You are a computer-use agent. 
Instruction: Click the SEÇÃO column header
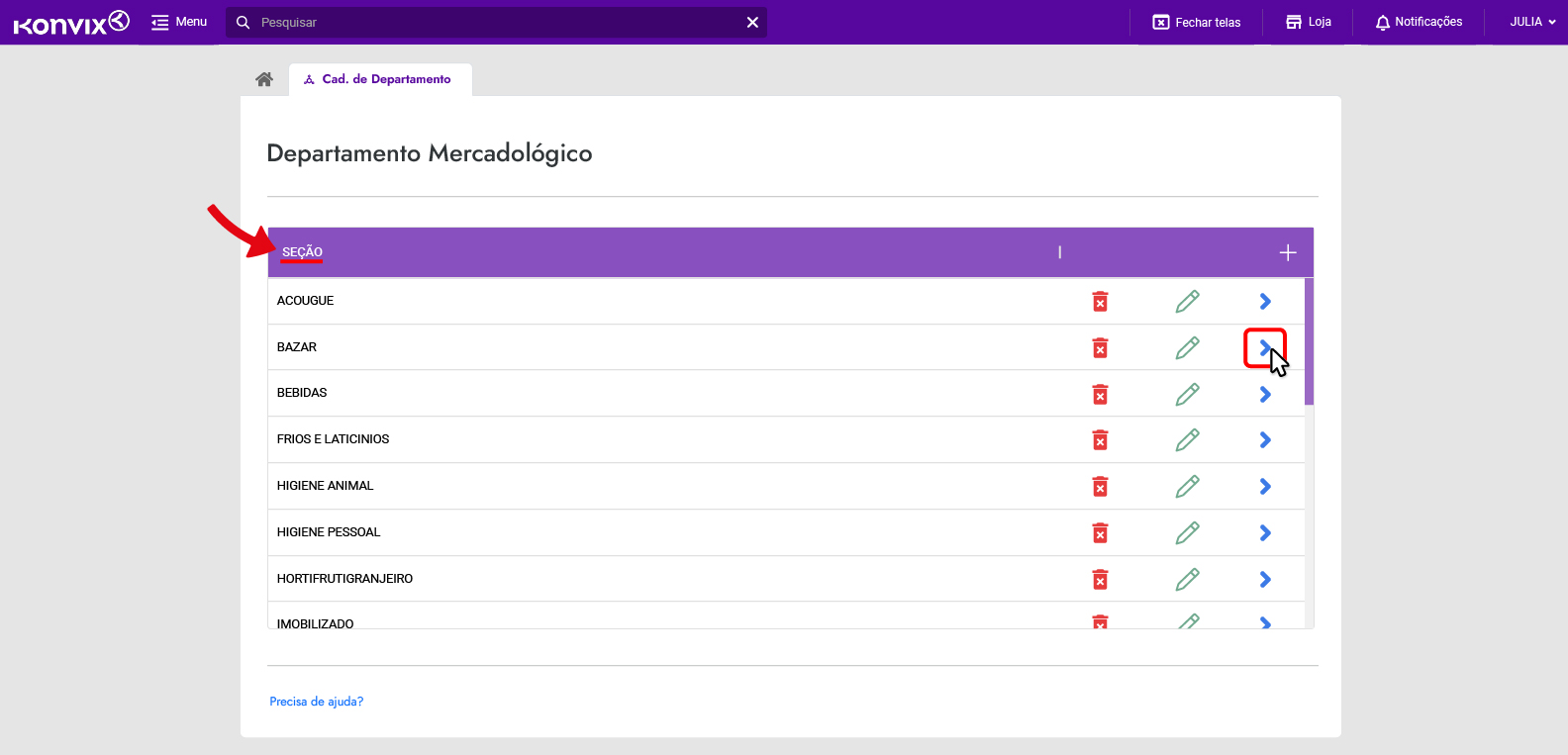tap(302, 252)
